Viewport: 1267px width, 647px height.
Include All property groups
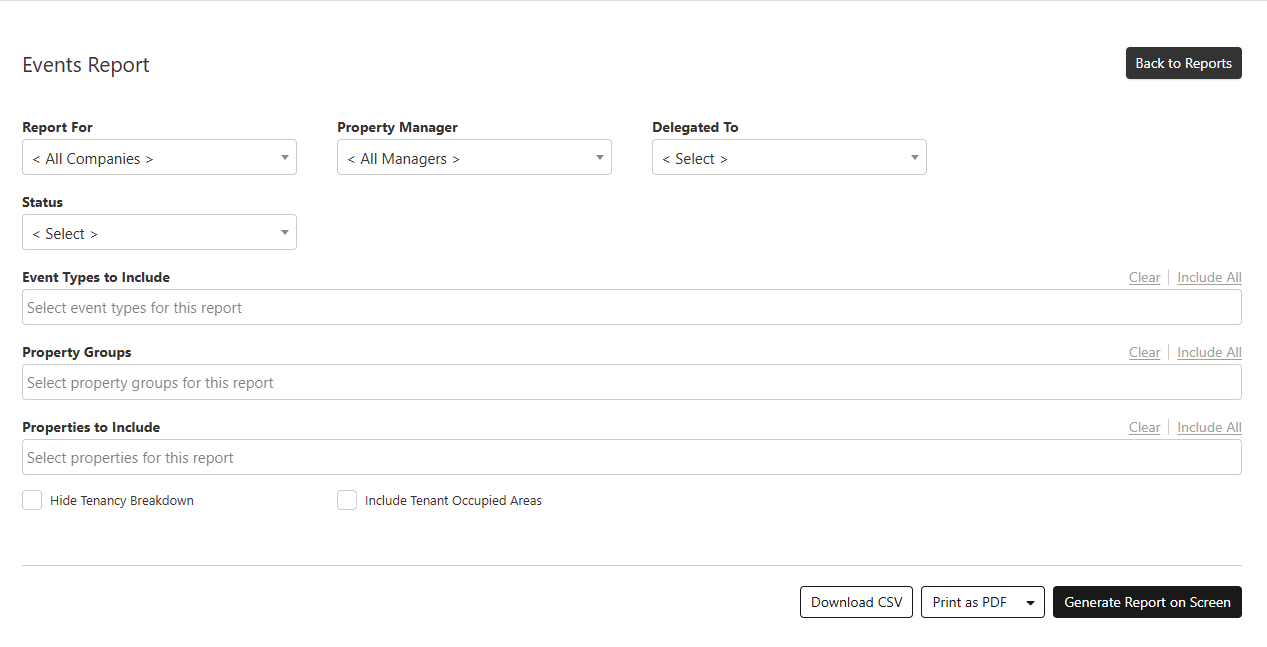click(x=1209, y=353)
